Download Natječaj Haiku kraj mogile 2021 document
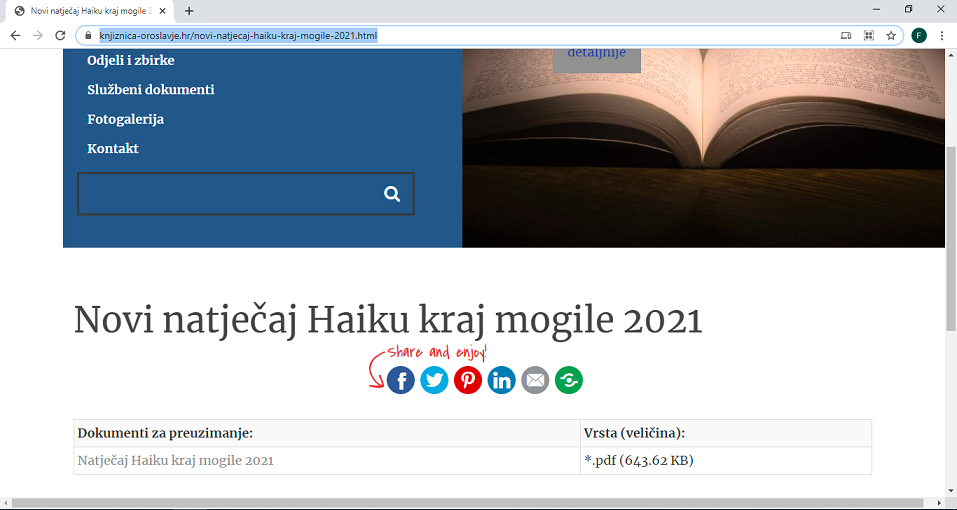 176,461
